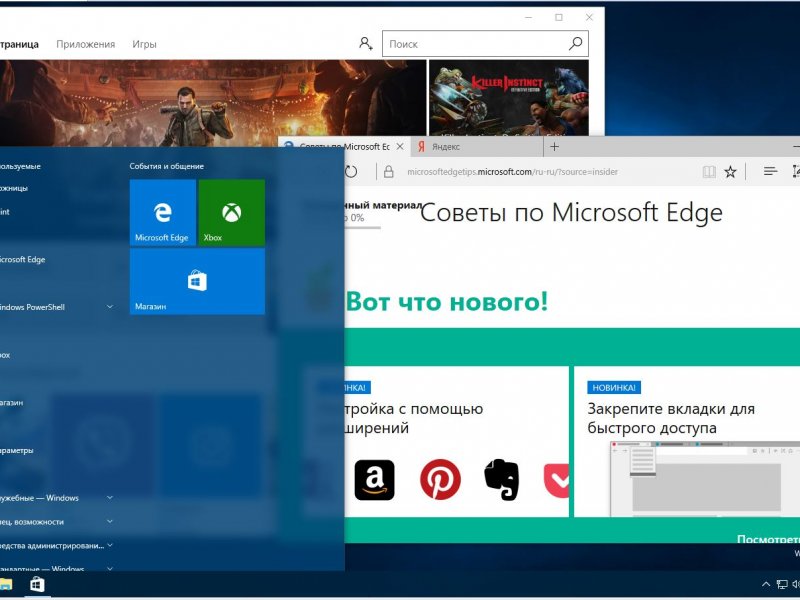Open a new tab in Edge
The height and width of the screenshot is (600, 800).
555,147
